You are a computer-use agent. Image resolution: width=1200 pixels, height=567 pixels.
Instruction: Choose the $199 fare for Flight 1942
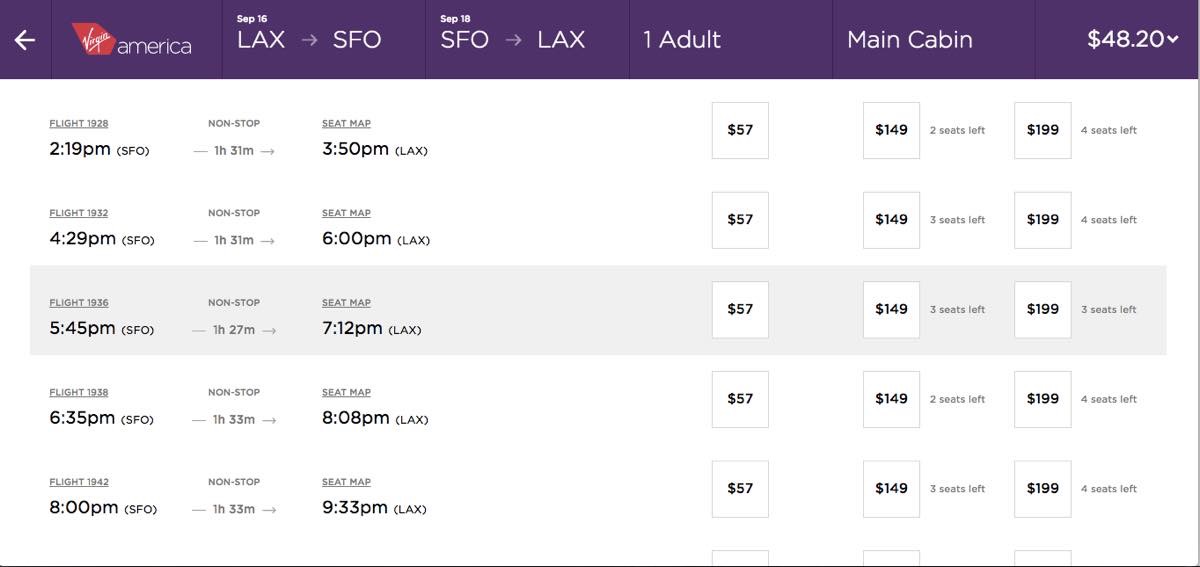1042,489
